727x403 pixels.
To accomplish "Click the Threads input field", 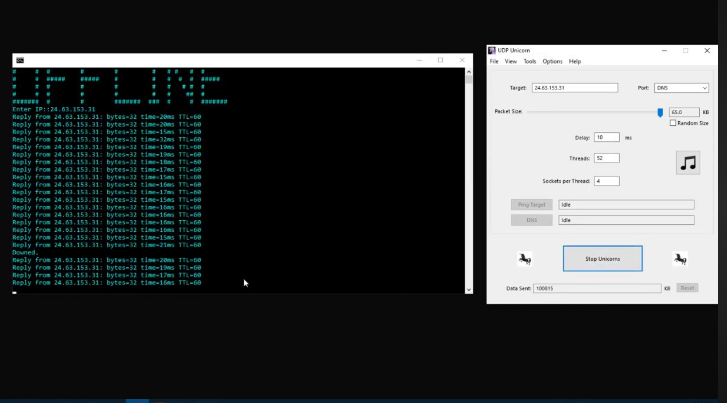I will pos(606,158).
